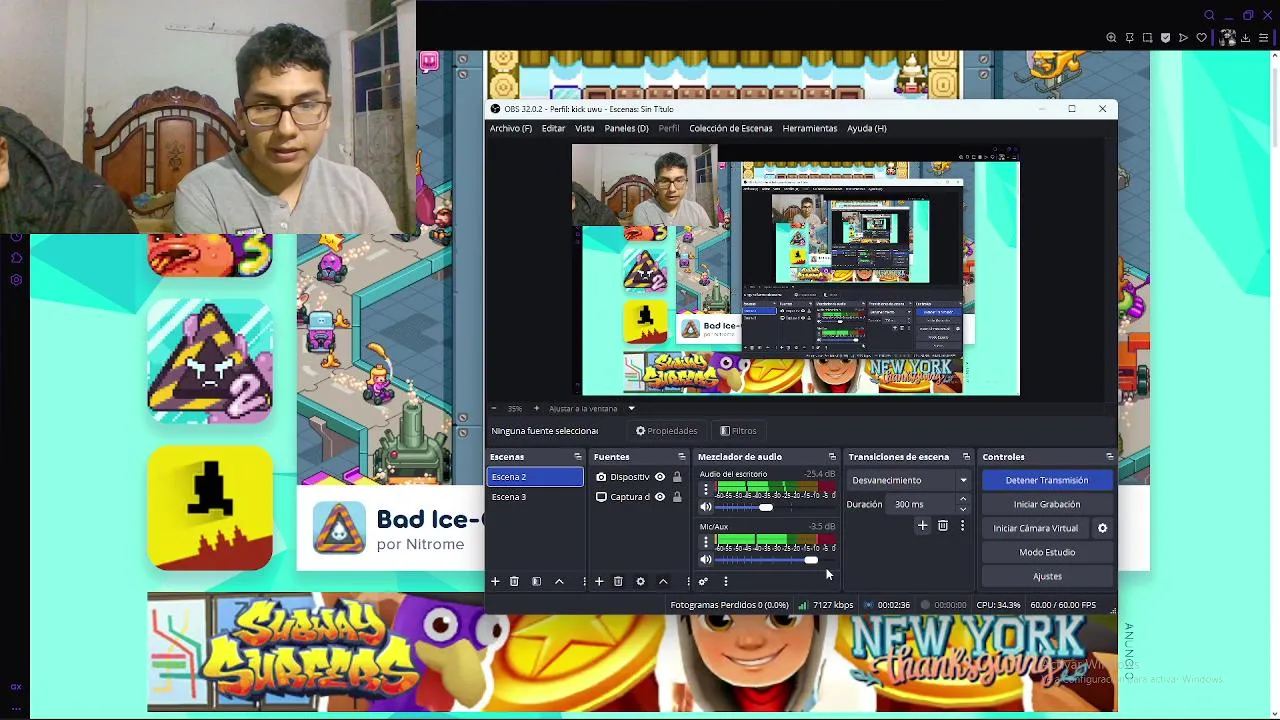Select Escena 3 in scenes list

(x=535, y=497)
